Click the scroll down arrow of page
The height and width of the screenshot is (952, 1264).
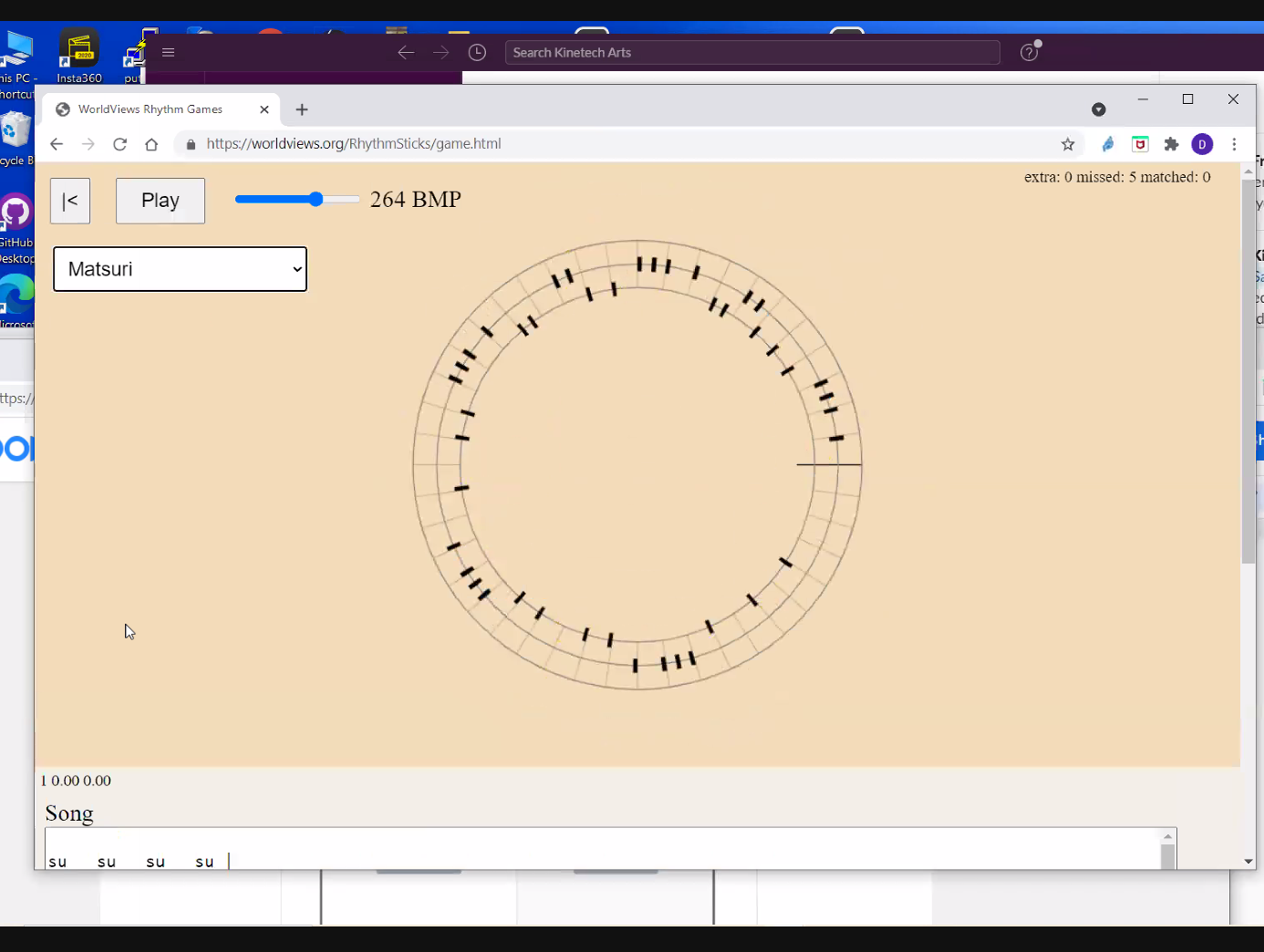[1248, 862]
